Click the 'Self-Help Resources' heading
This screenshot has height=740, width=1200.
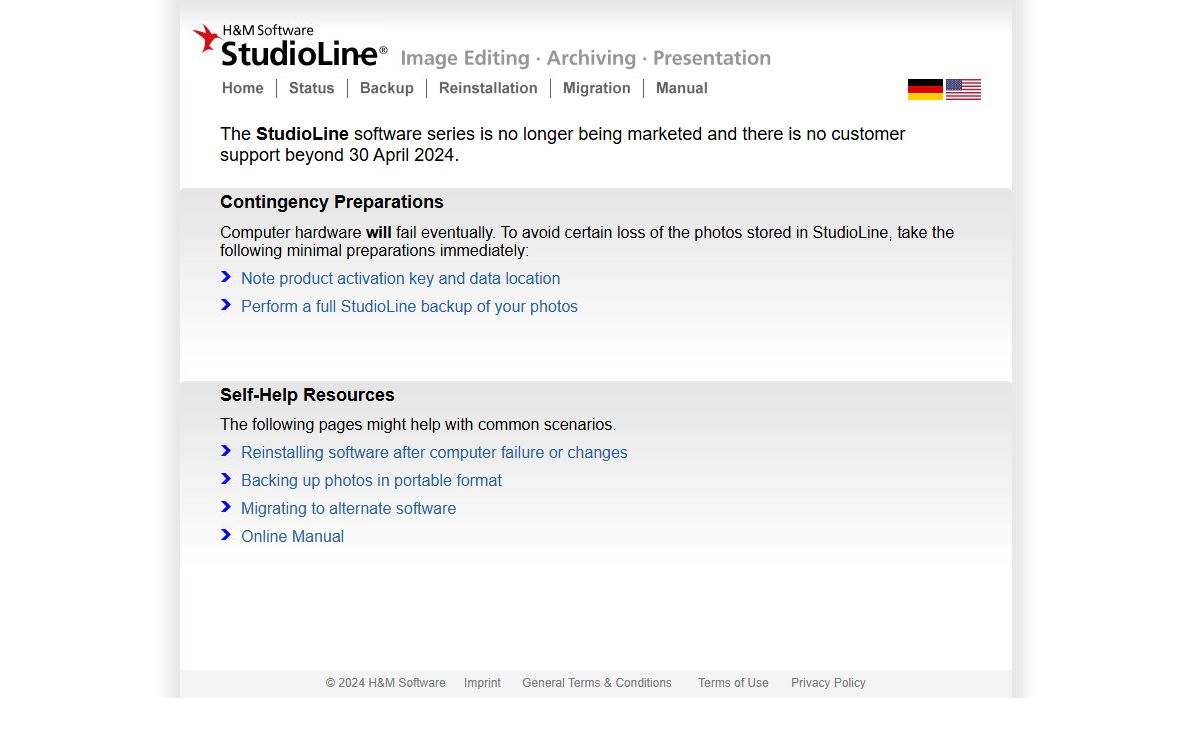pyautogui.click(x=307, y=395)
